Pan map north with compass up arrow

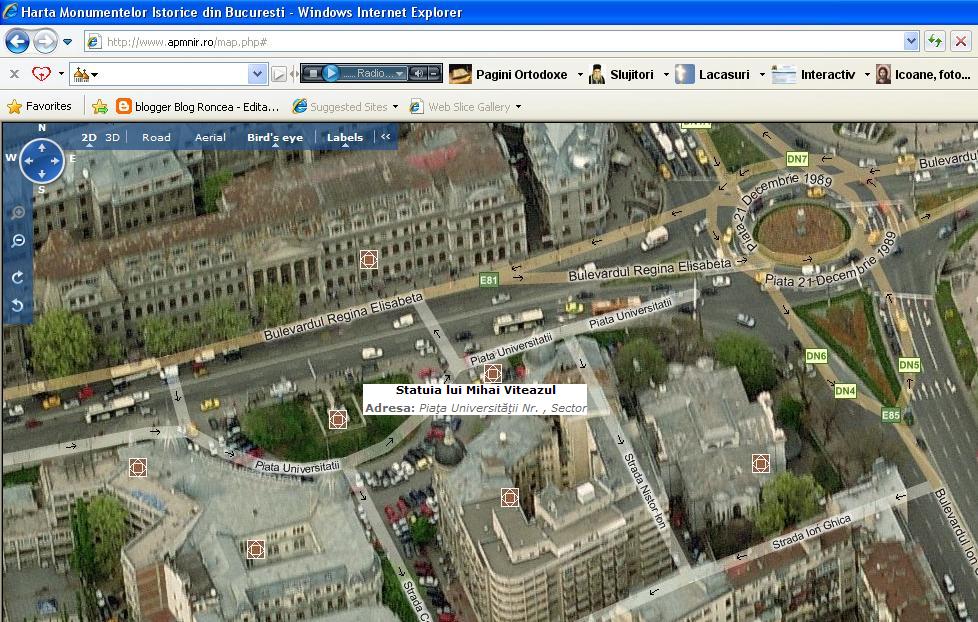42,148
